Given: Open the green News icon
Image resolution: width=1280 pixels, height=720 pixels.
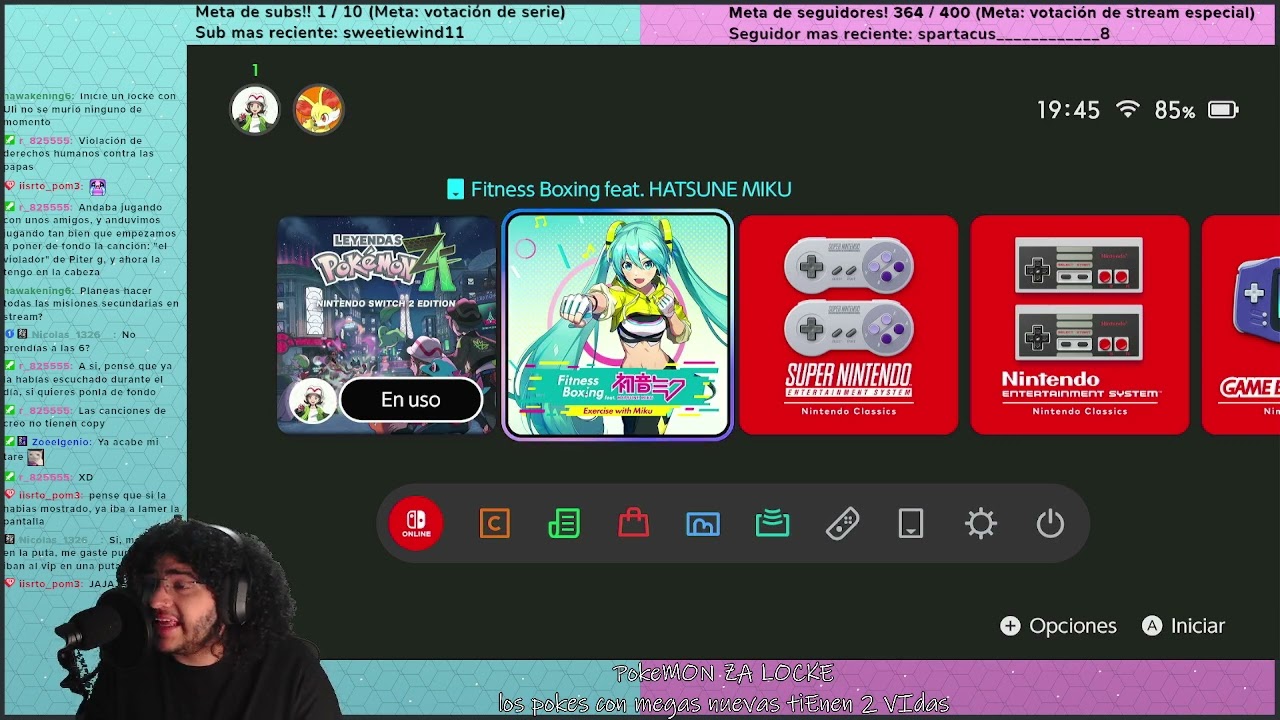Looking at the screenshot, I should (x=564, y=523).
